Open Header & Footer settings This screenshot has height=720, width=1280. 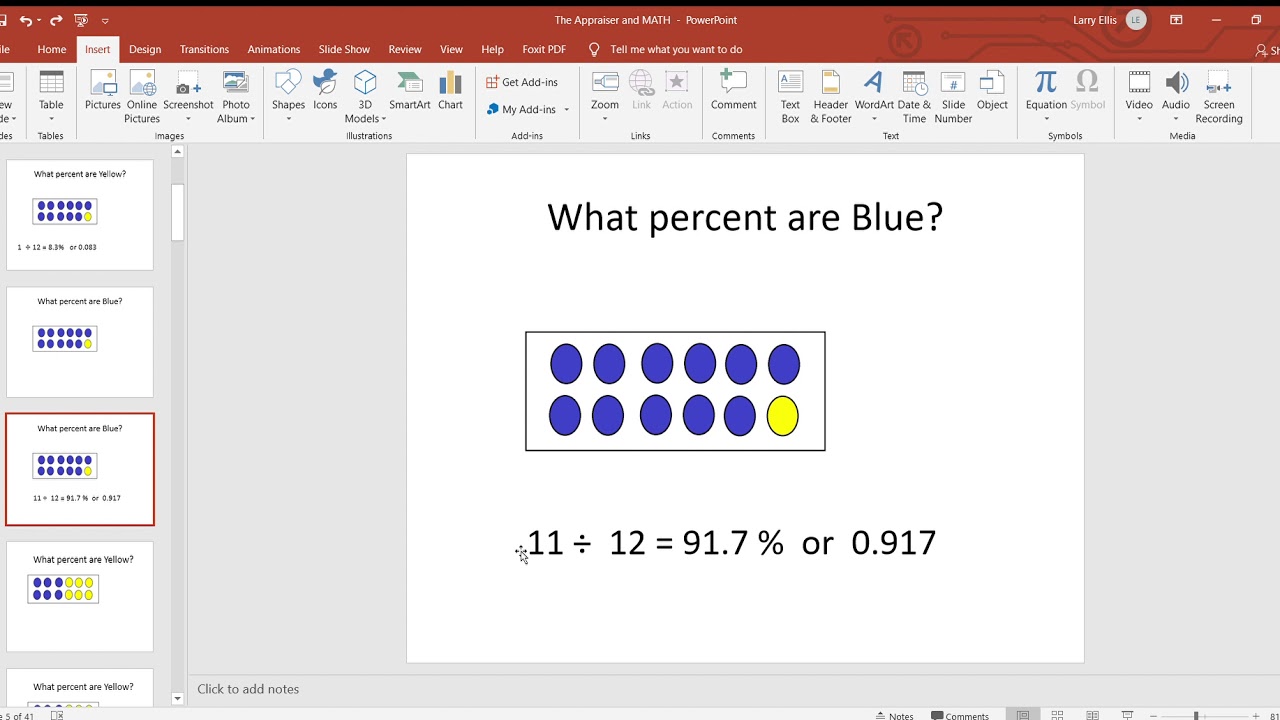(831, 96)
